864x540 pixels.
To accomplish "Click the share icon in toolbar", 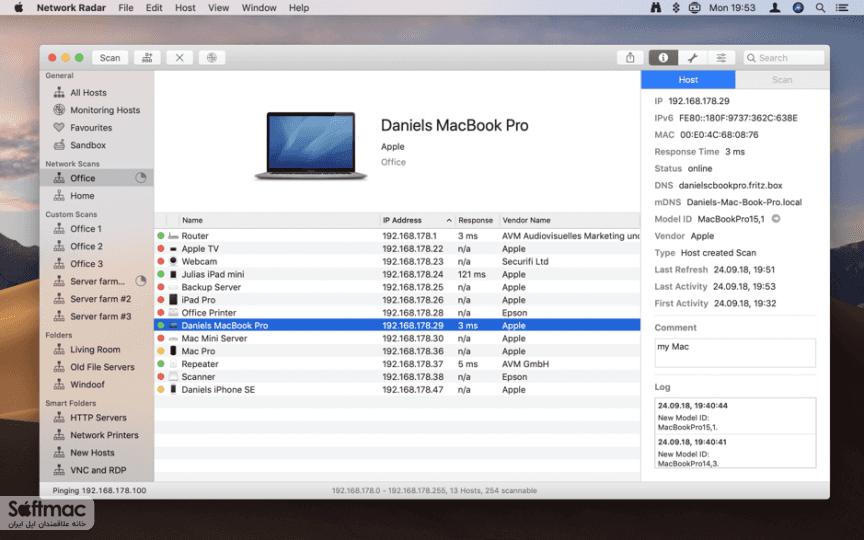I will tap(630, 58).
